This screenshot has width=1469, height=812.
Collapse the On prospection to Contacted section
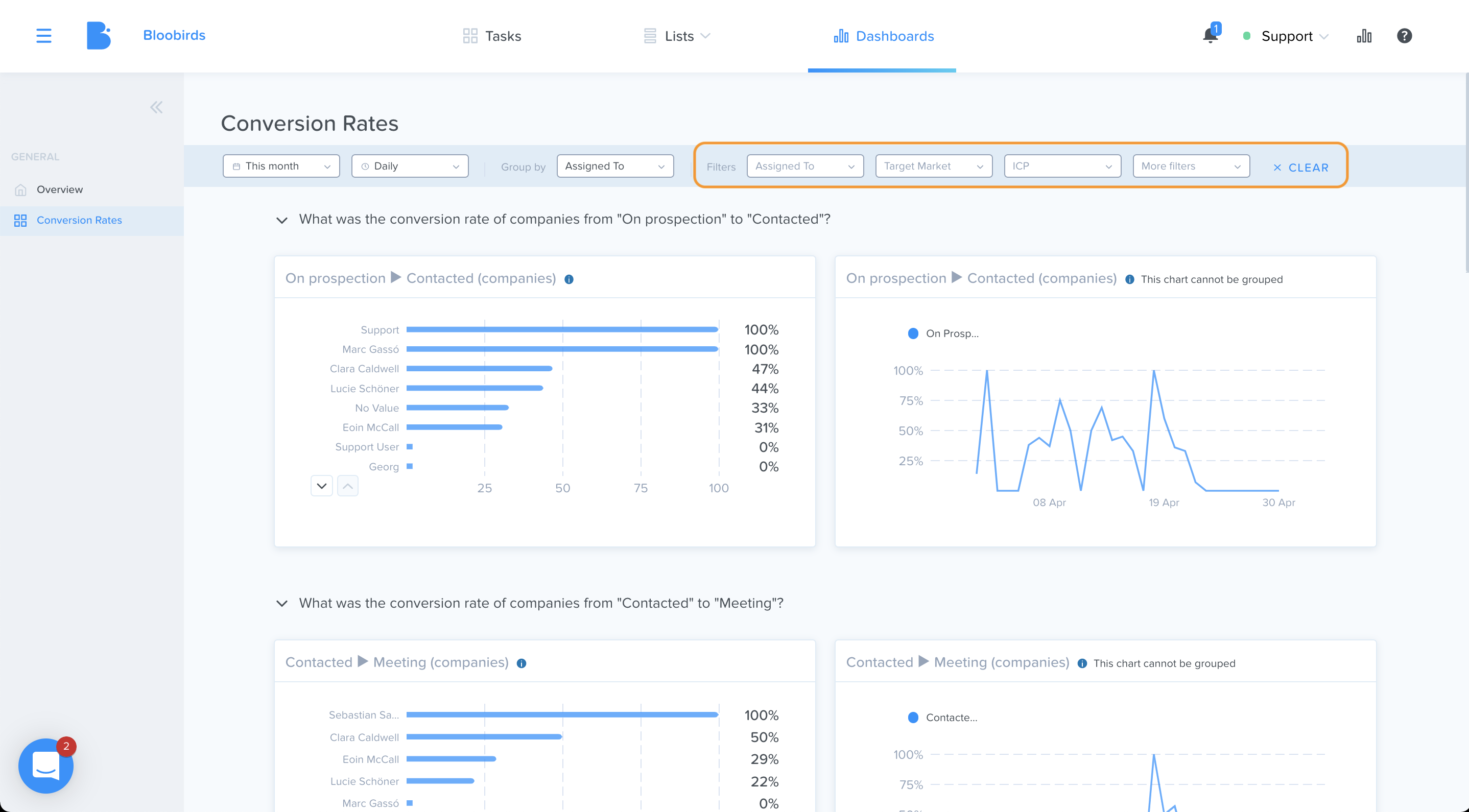[282, 220]
